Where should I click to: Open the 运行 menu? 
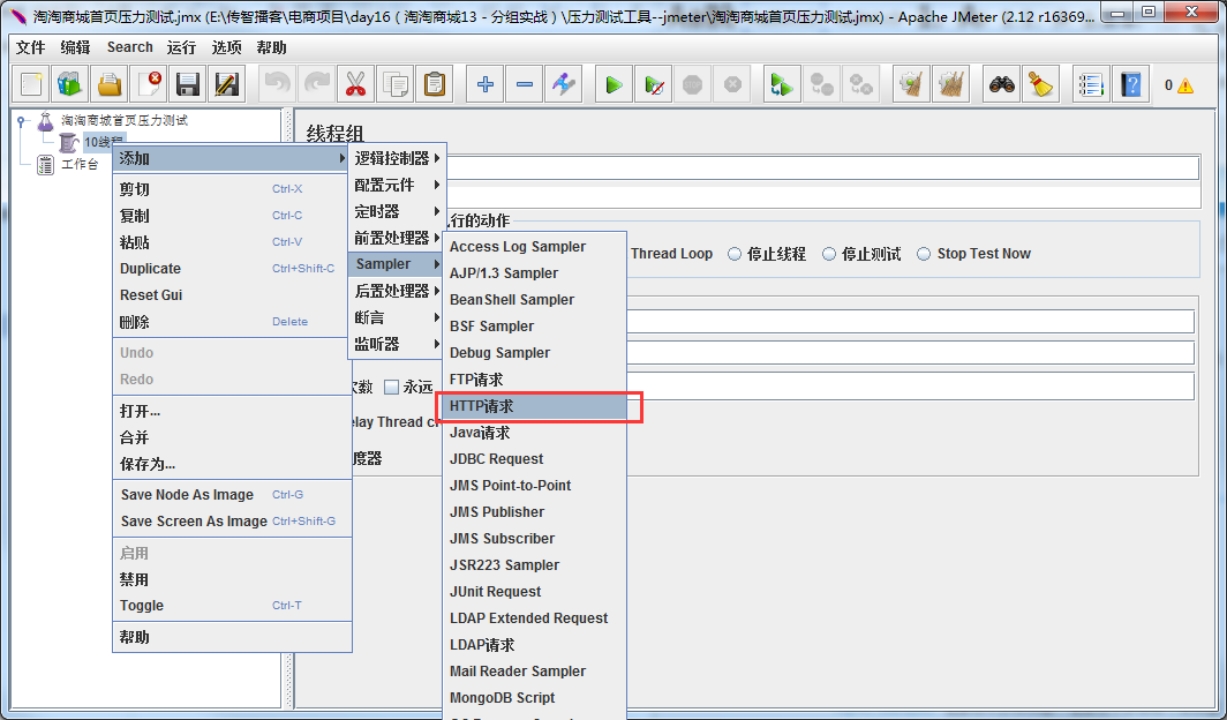coord(182,47)
